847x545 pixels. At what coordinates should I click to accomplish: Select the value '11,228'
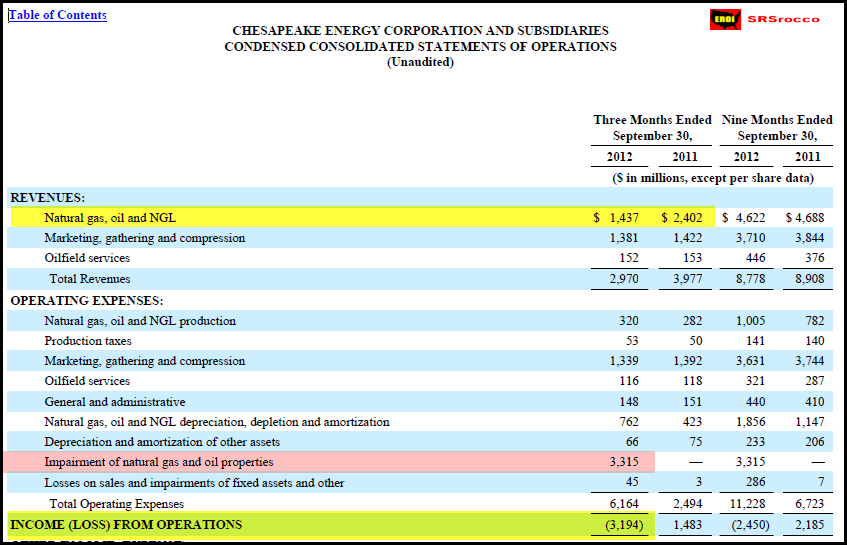(748, 504)
